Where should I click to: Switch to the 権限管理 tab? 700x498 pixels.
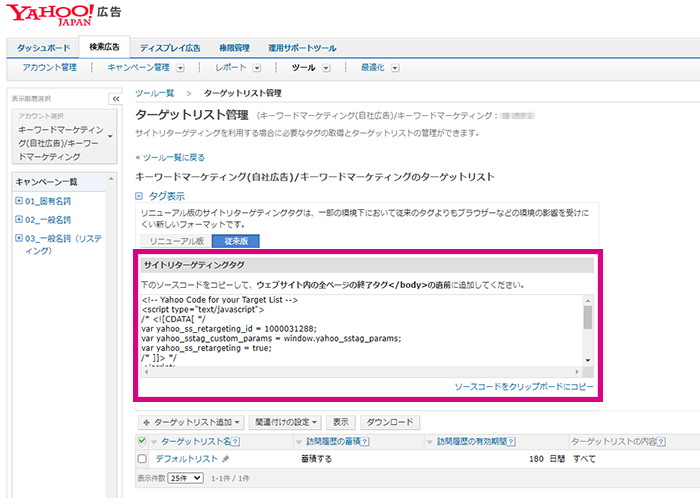coord(234,48)
